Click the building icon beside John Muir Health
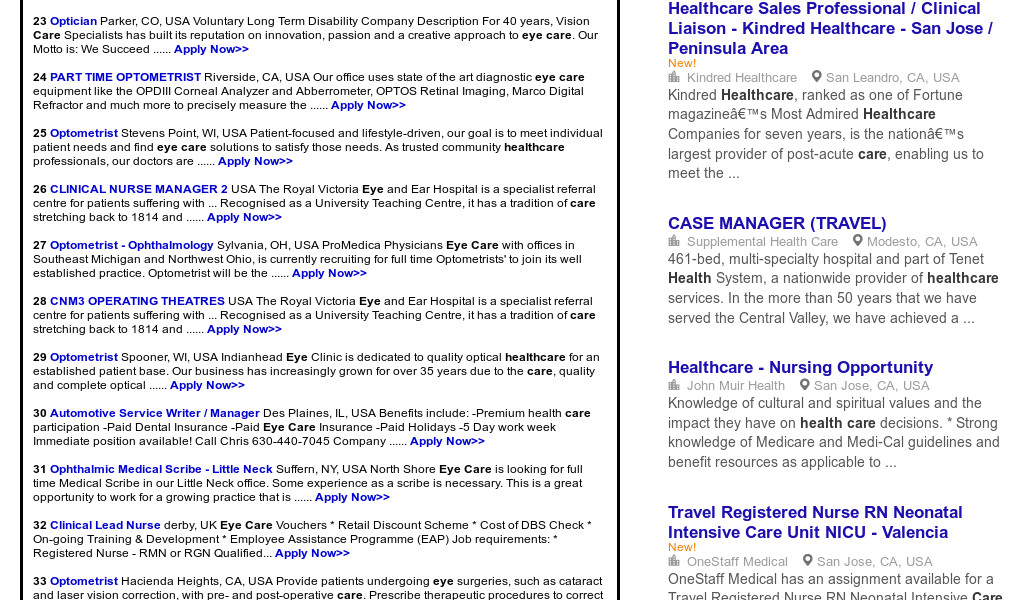The width and height of the screenshot is (1024, 600). click(674, 385)
